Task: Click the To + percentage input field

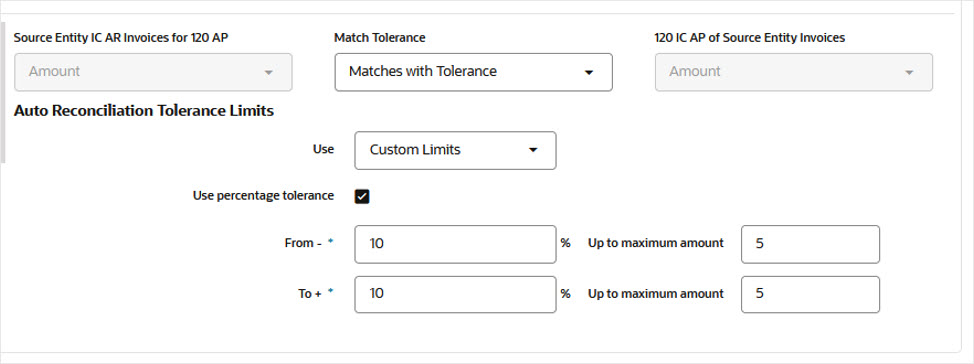Action: pos(455,294)
